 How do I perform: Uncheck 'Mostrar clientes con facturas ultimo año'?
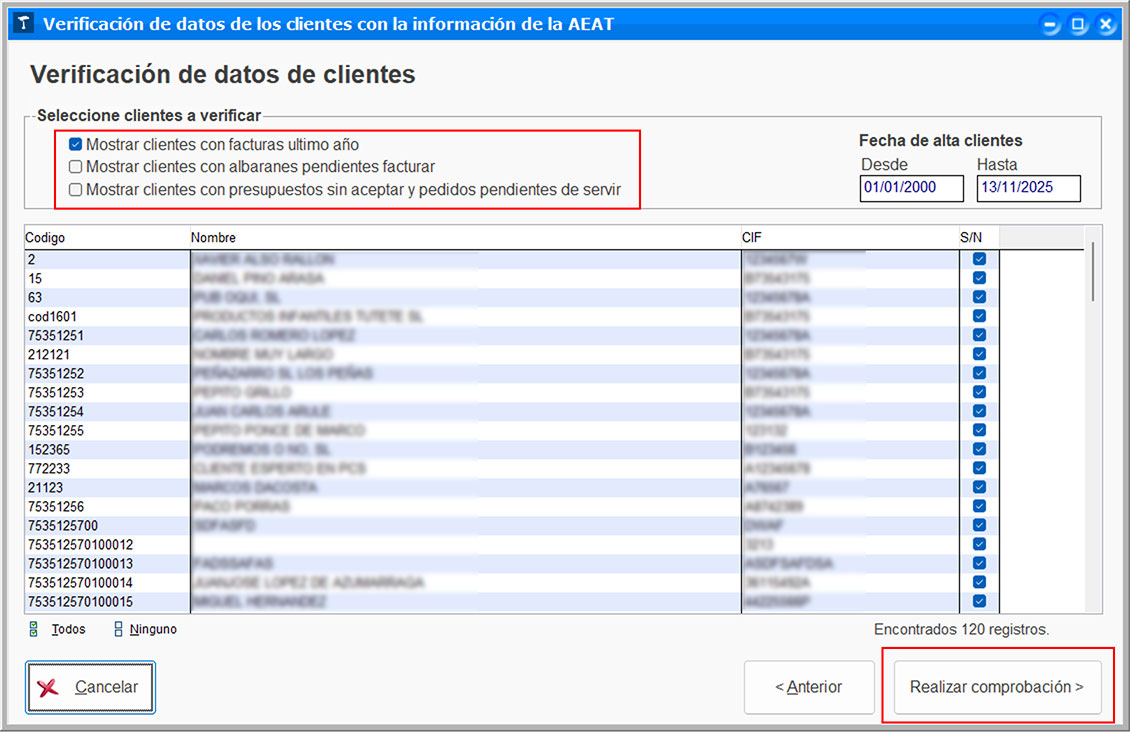pyautogui.click(x=75, y=145)
